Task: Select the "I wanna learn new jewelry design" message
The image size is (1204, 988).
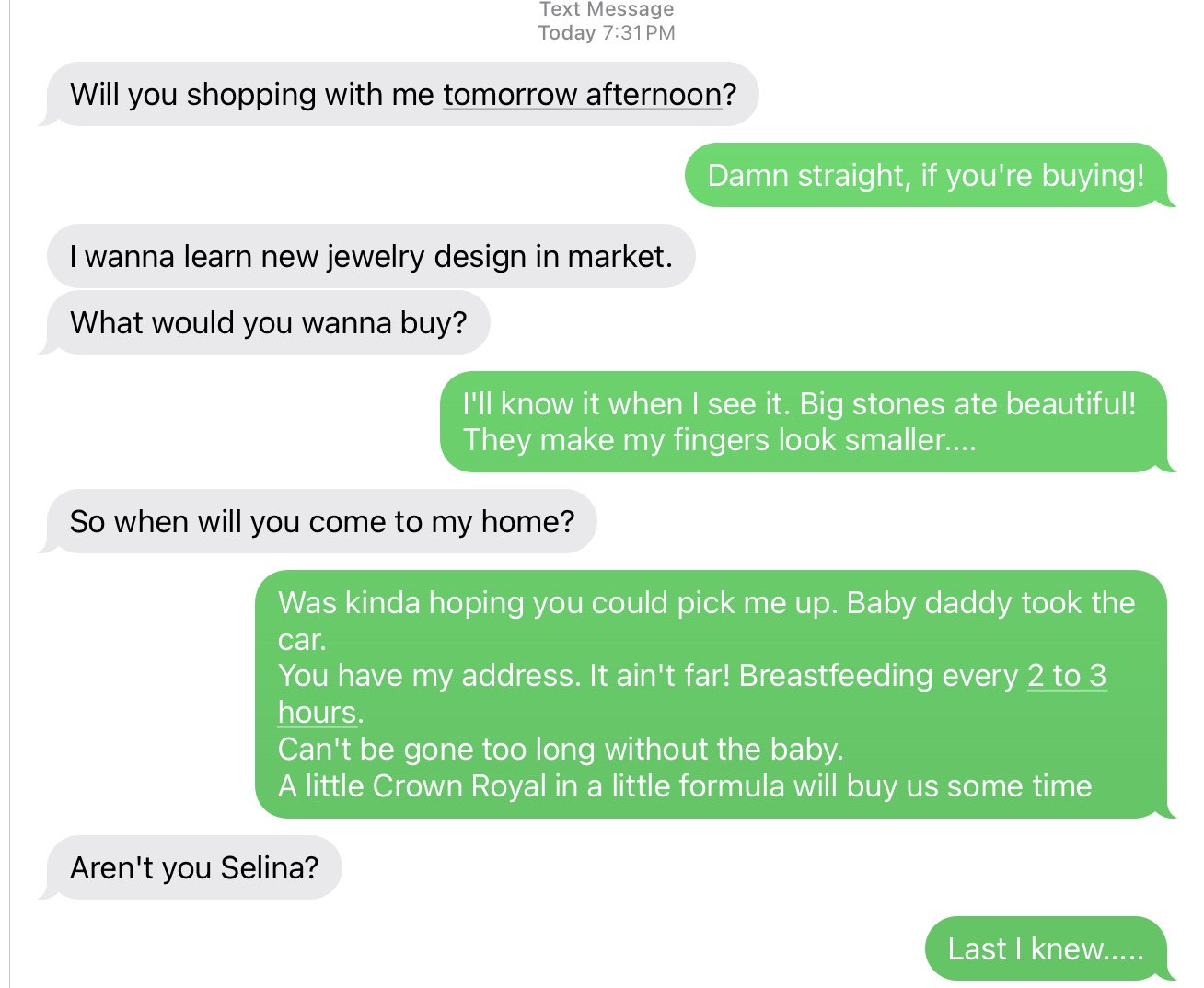Action: coord(370,256)
